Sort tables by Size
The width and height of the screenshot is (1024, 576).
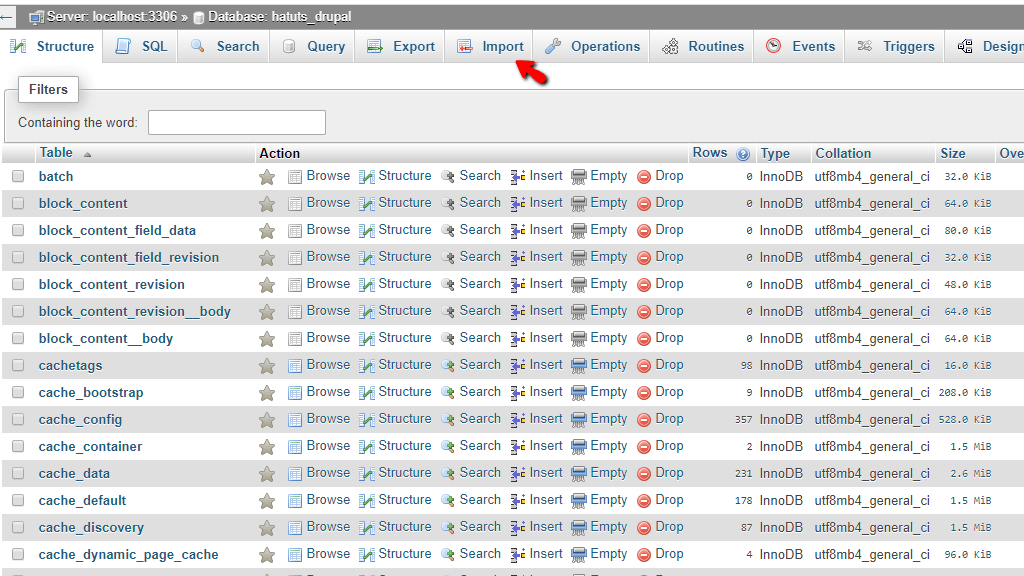coord(950,153)
